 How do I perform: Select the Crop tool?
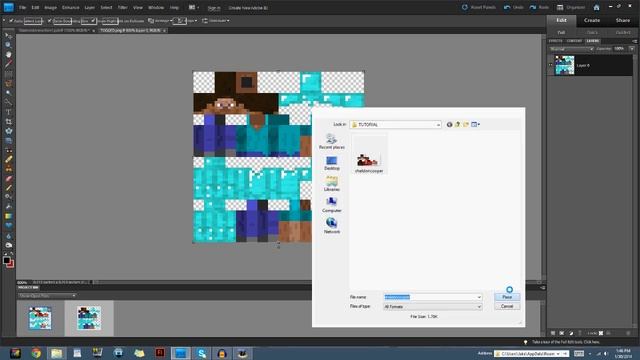click(x=8, y=122)
